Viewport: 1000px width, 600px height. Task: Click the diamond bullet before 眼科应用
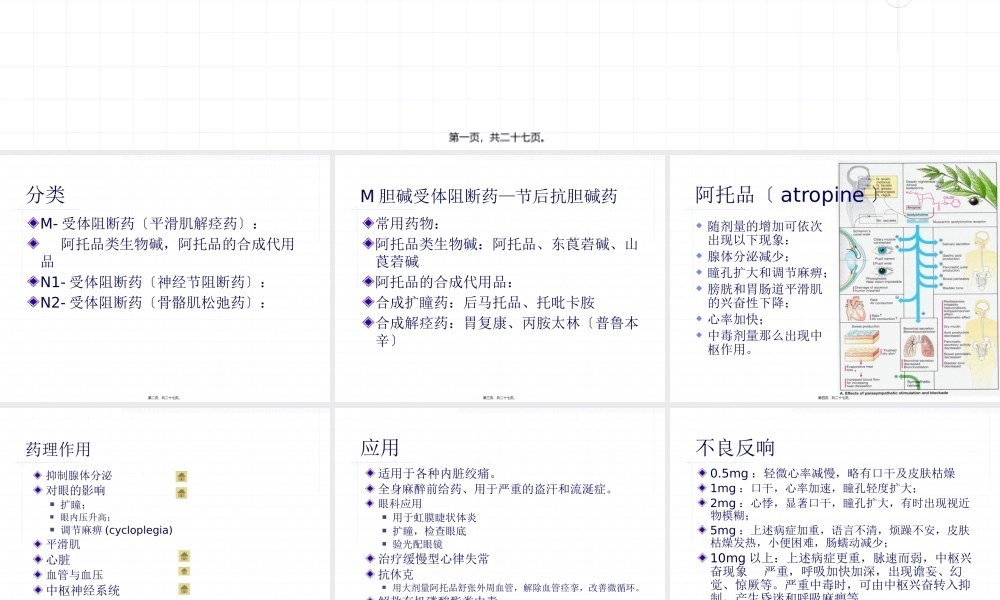369,502
